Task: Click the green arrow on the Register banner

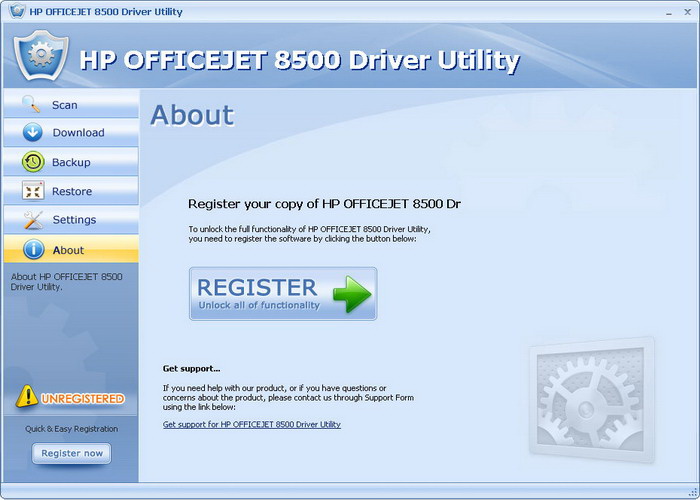Action: point(352,294)
